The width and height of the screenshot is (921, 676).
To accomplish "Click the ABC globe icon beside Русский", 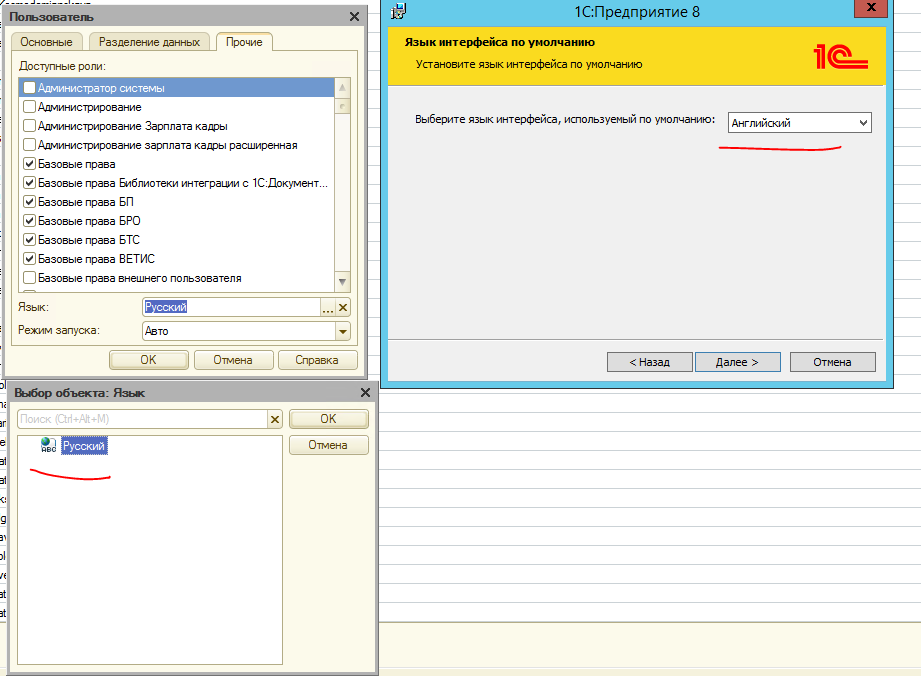I will (49, 445).
